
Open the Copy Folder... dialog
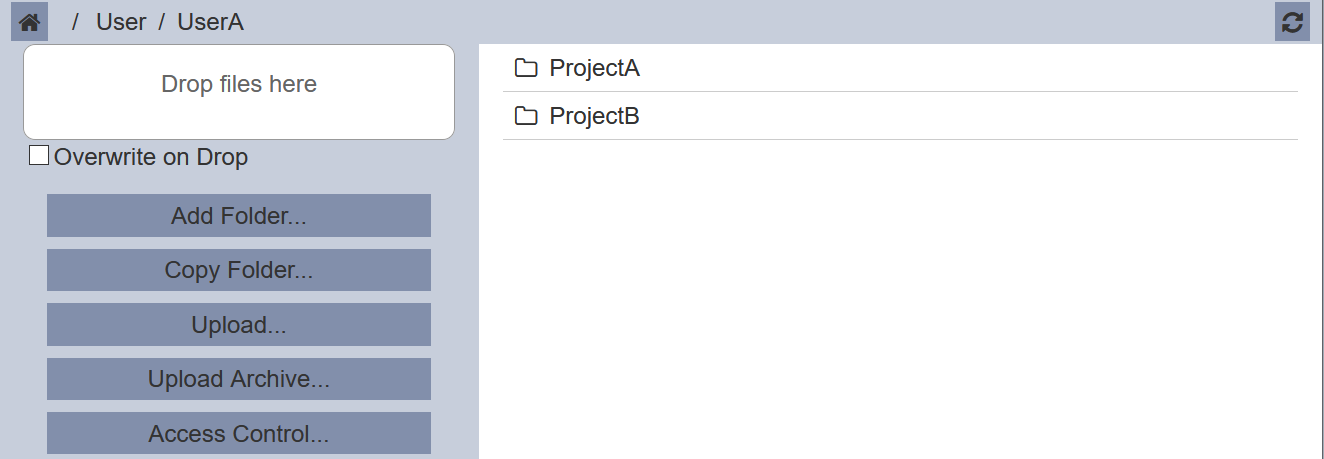pyautogui.click(x=239, y=270)
